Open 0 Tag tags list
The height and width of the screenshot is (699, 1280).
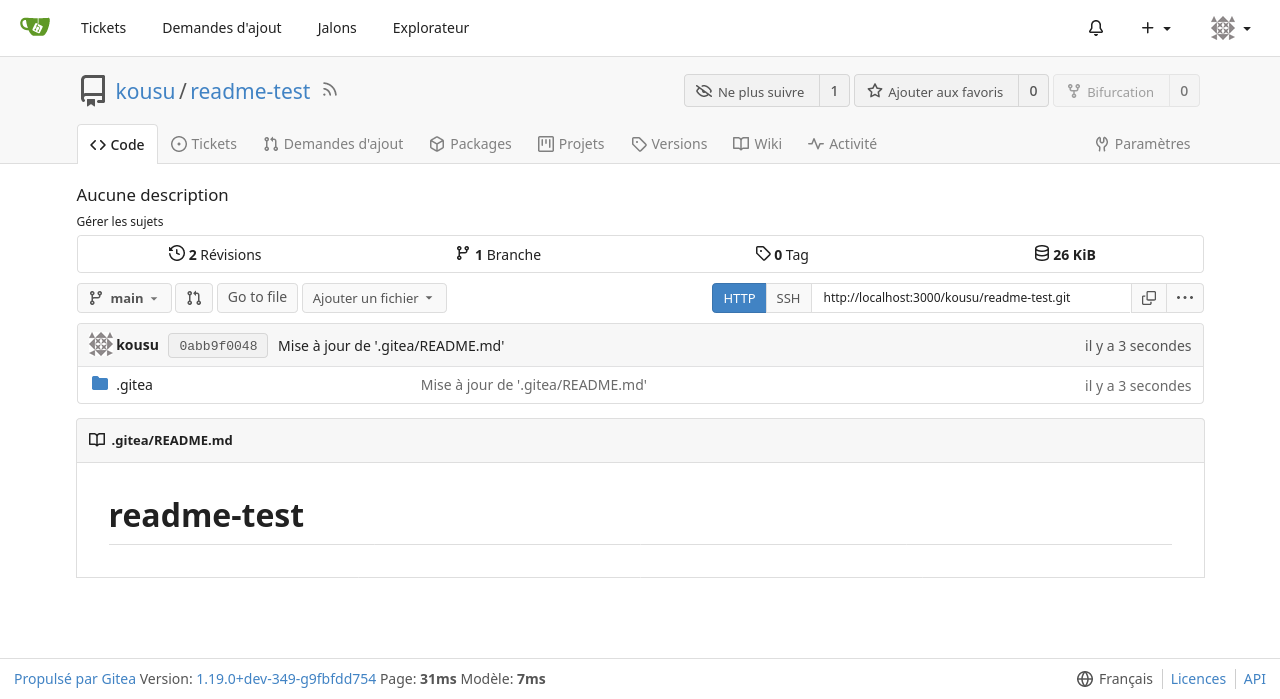782,254
